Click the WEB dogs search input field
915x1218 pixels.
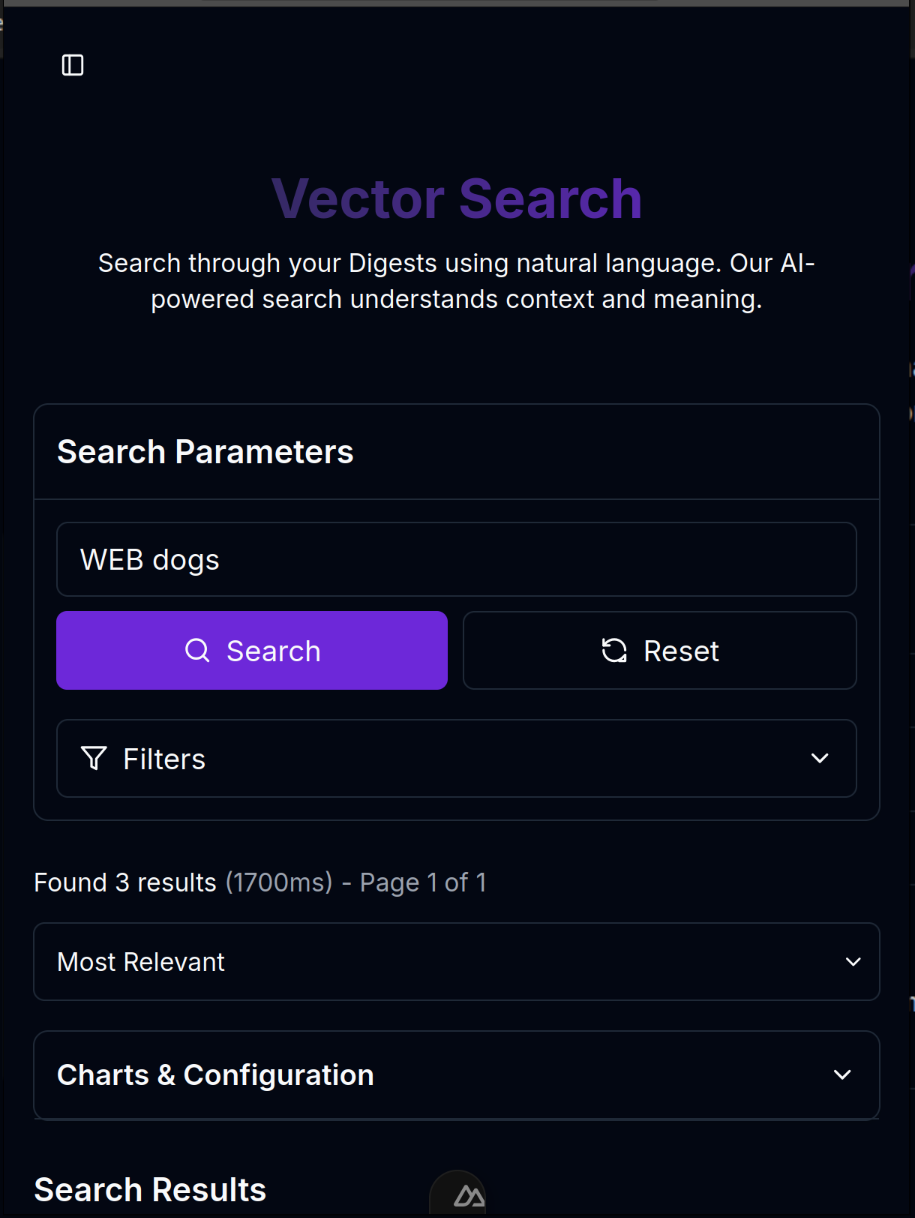point(457,560)
